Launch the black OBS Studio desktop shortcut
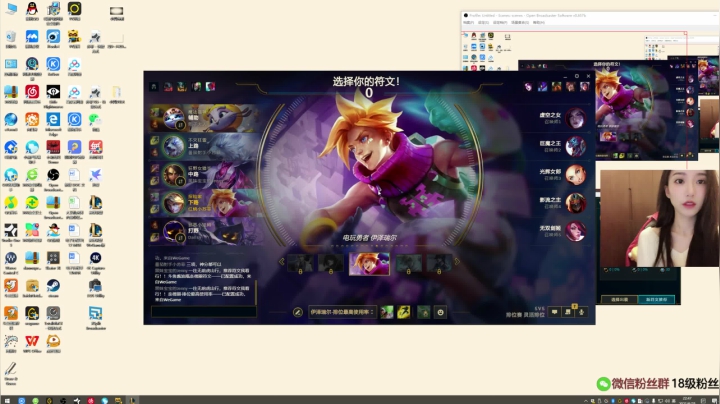 (53, 179)
